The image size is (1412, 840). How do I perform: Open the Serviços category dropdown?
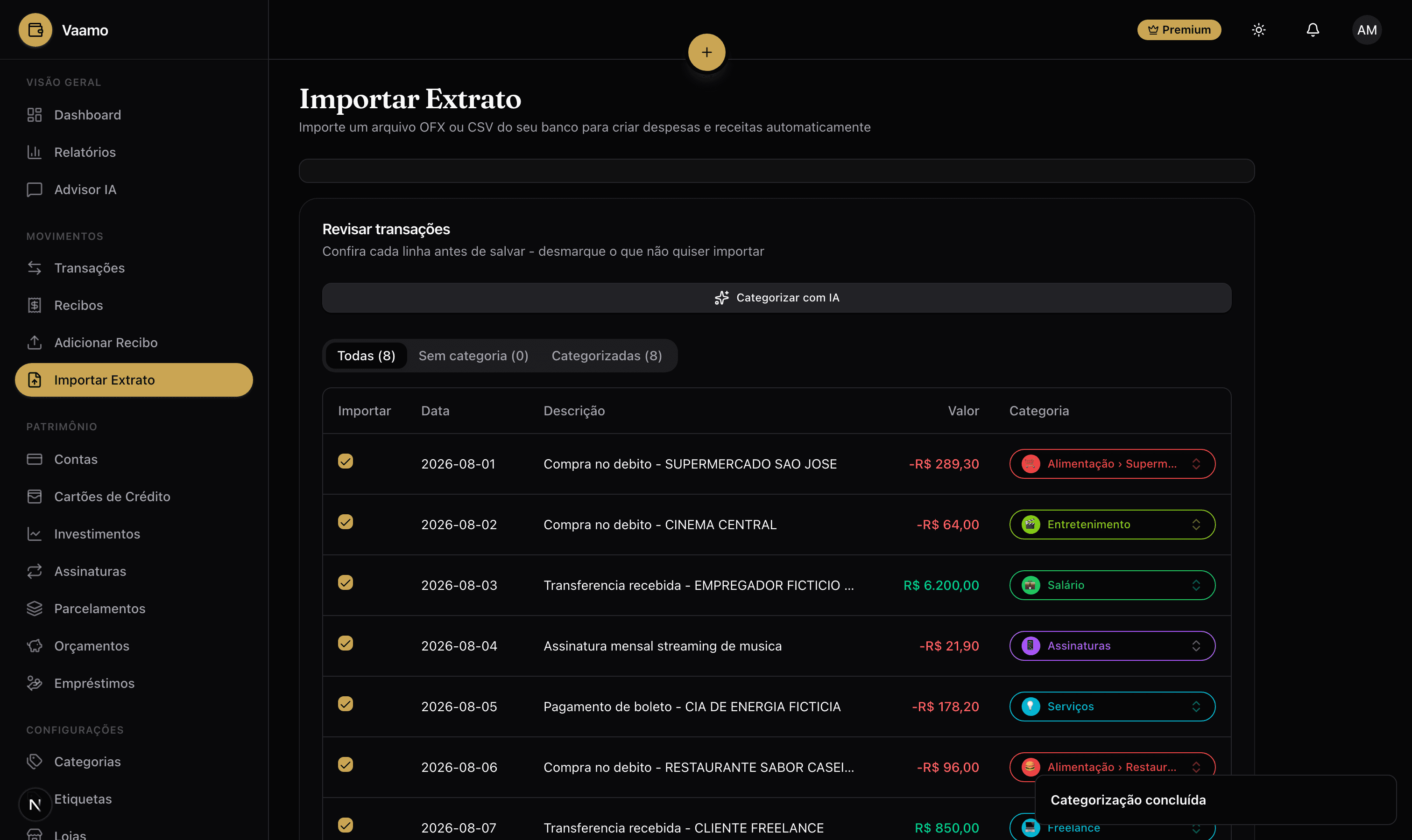coord(1112,707)
